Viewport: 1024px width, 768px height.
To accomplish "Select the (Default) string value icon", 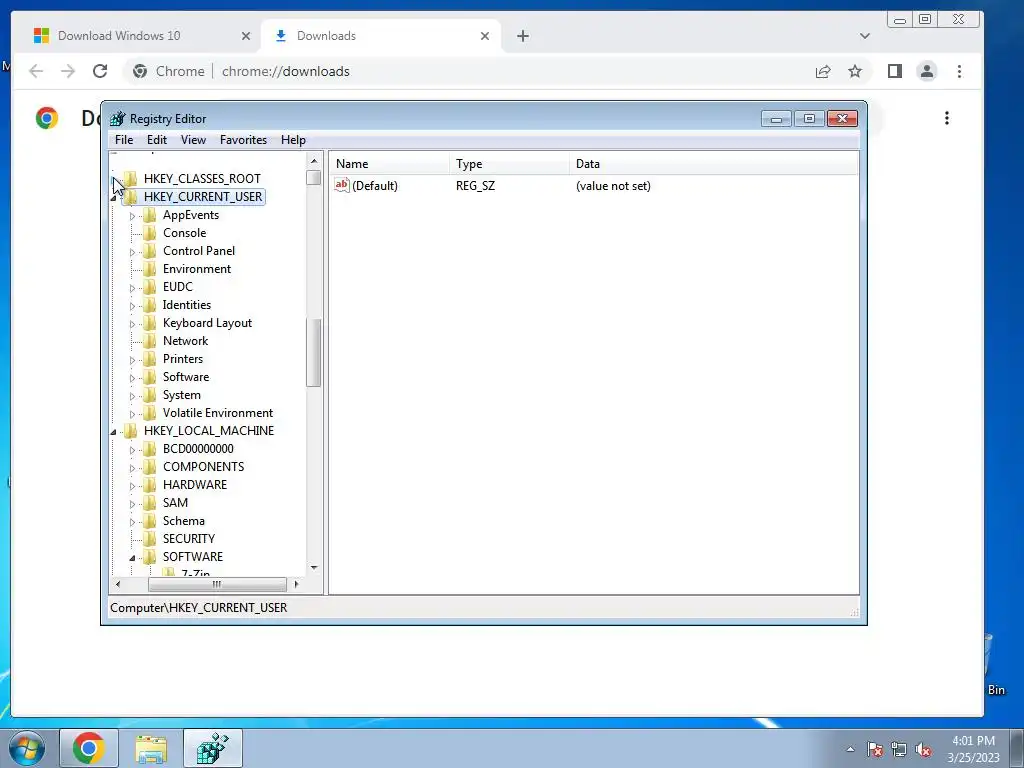I will [342, 185].
